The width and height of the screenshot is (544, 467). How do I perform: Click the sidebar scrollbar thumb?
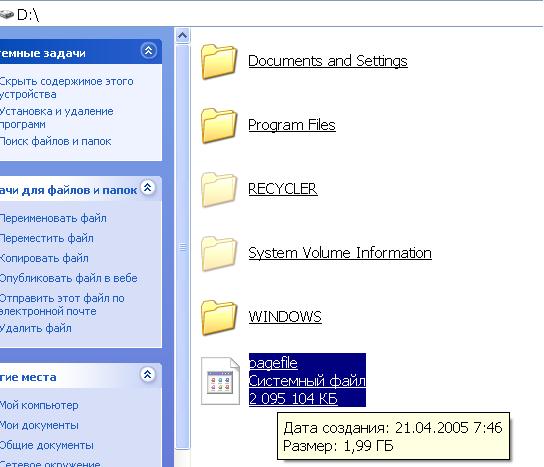182,247
